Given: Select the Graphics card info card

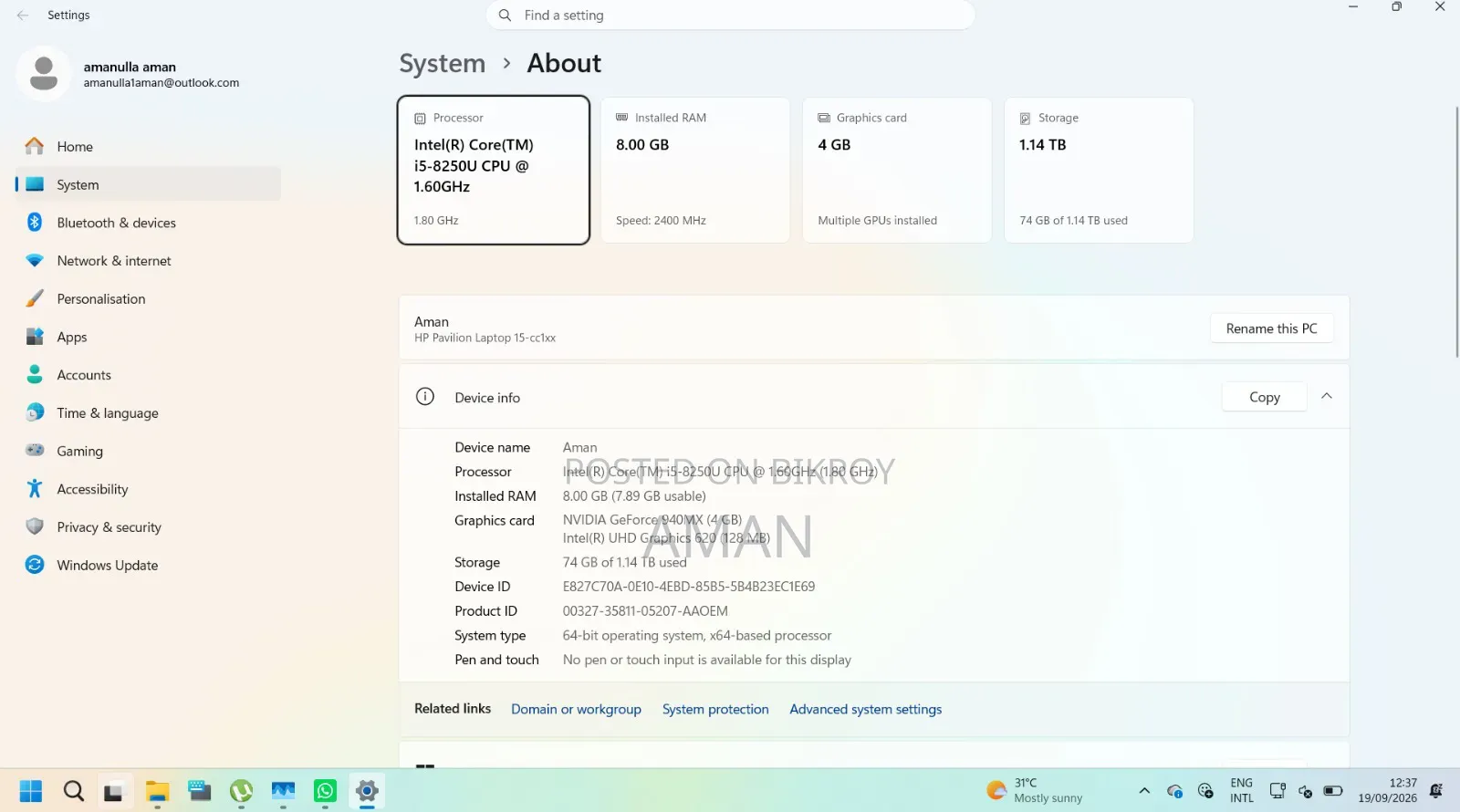Looking at the screenshot, I should tap(897, 170).
